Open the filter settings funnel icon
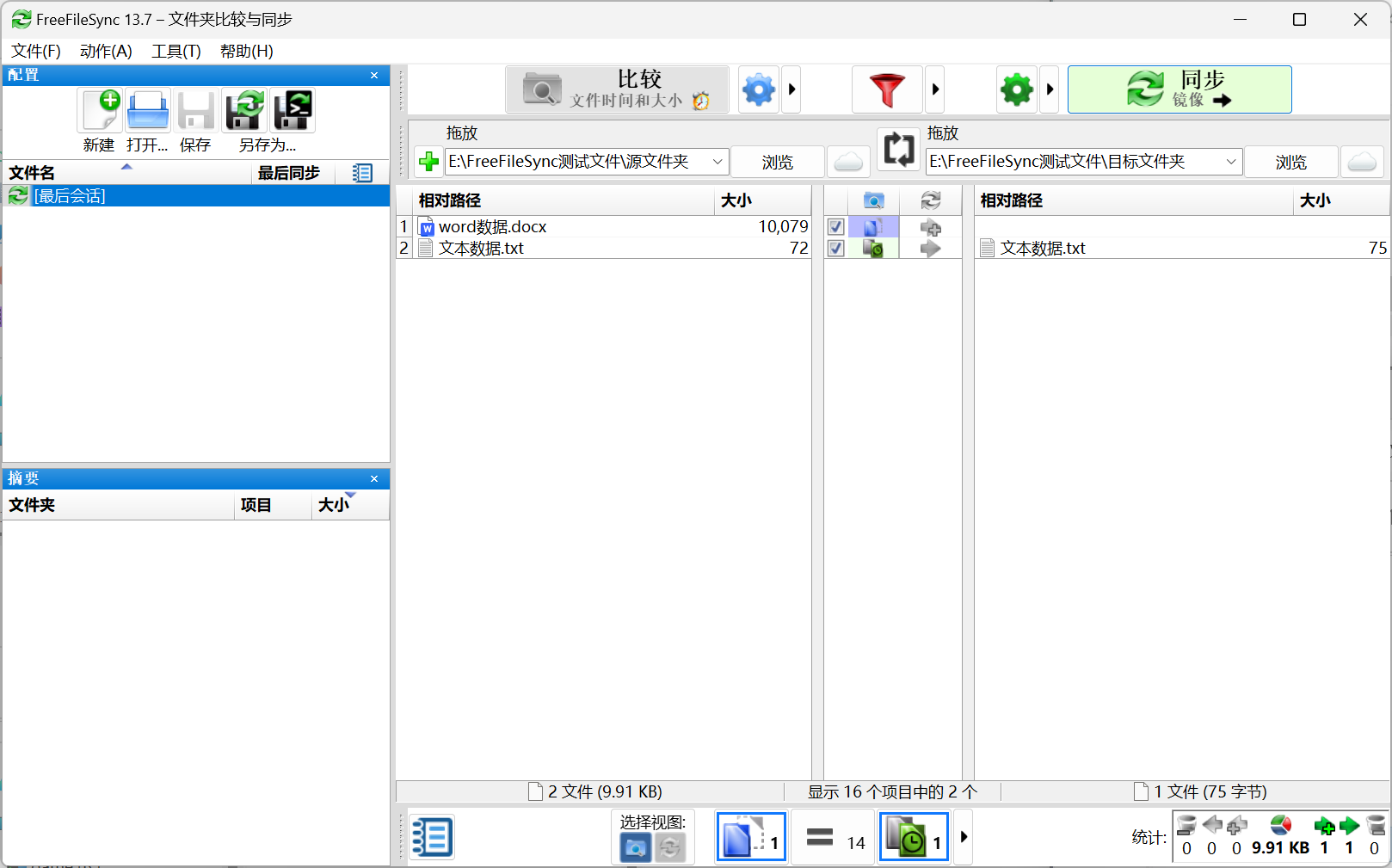Viewport: 1392px width, 868px height. [886, 89]
